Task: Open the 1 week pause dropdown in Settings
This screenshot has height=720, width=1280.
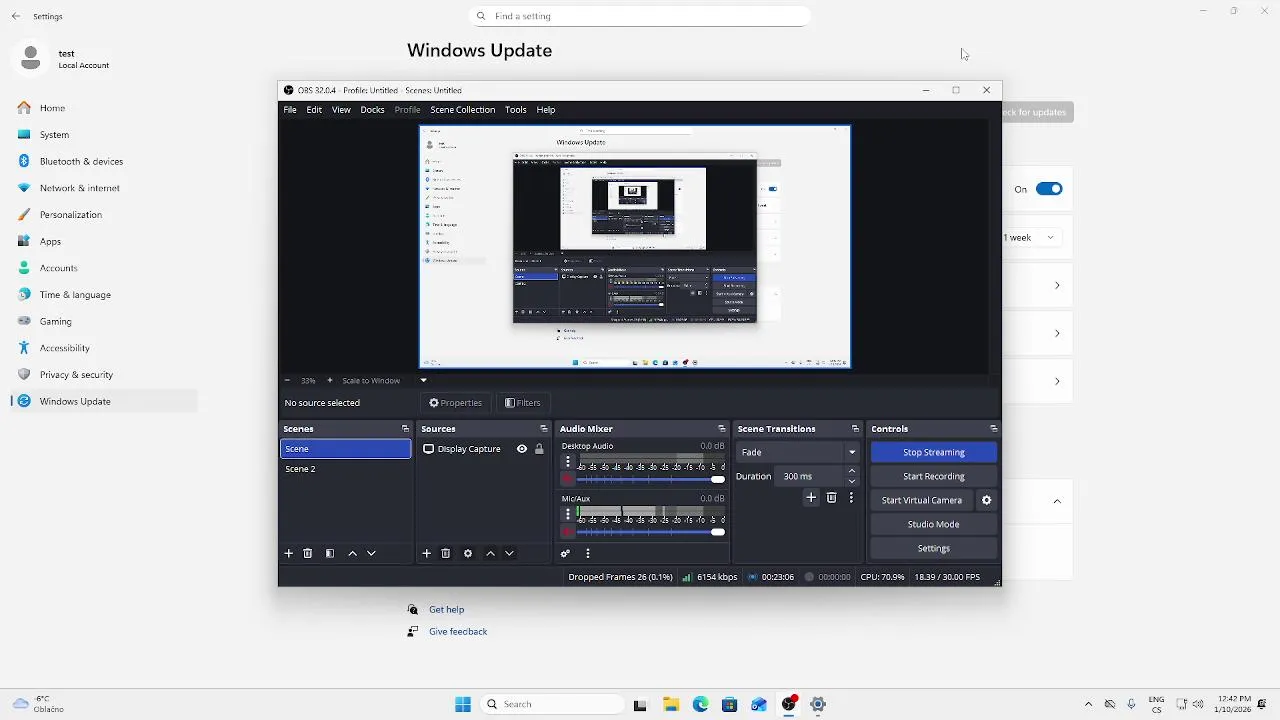Action: [1031, 238]
